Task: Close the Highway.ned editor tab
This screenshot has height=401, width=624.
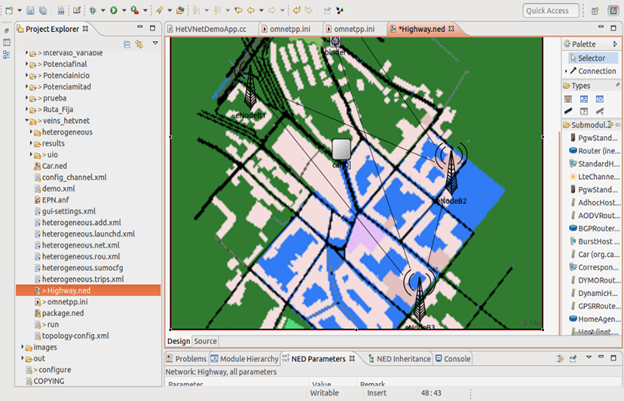Action: coord(451,29)
